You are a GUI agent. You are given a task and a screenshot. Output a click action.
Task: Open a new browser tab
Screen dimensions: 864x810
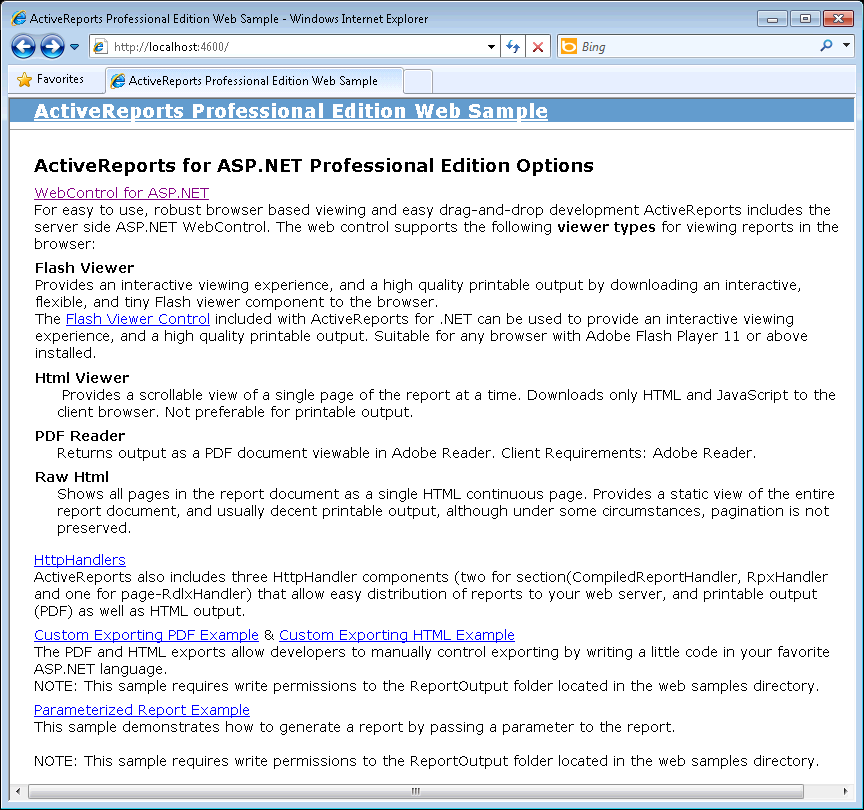click(x=417, y=79)
